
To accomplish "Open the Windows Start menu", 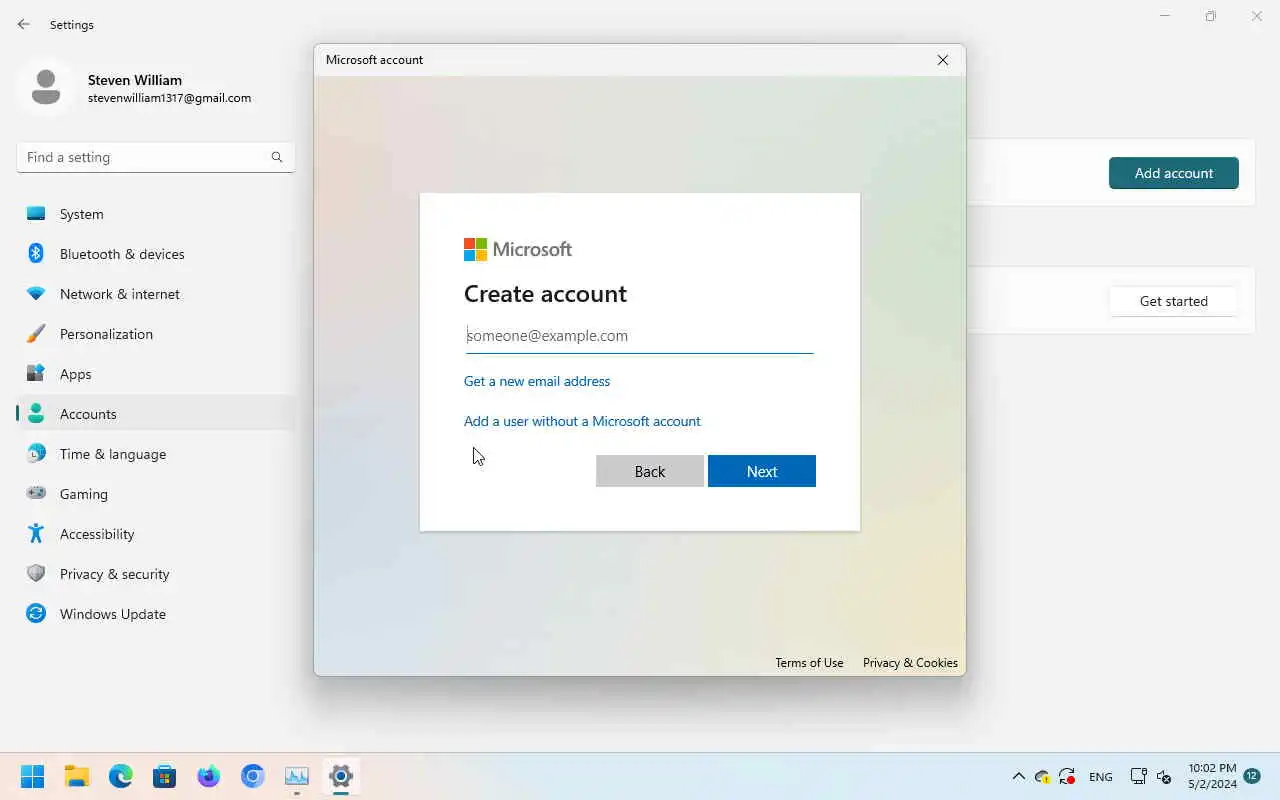I will pos(32,776).
